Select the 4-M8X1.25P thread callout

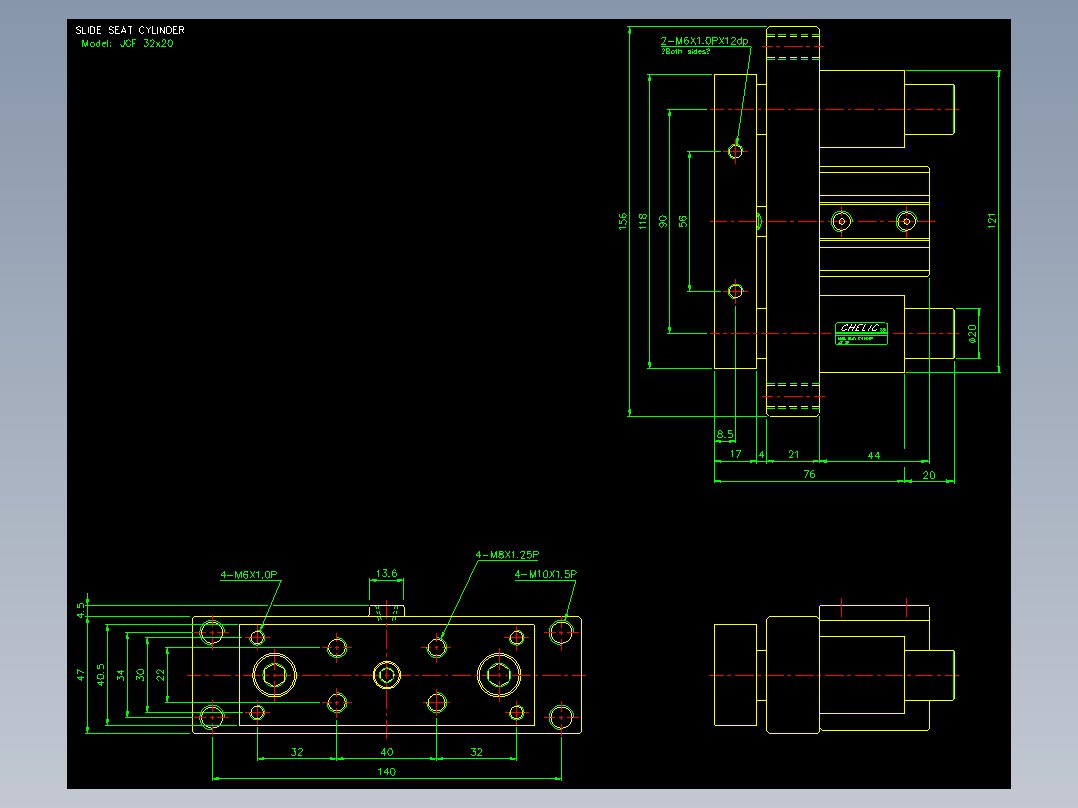(x=507, y=555)
